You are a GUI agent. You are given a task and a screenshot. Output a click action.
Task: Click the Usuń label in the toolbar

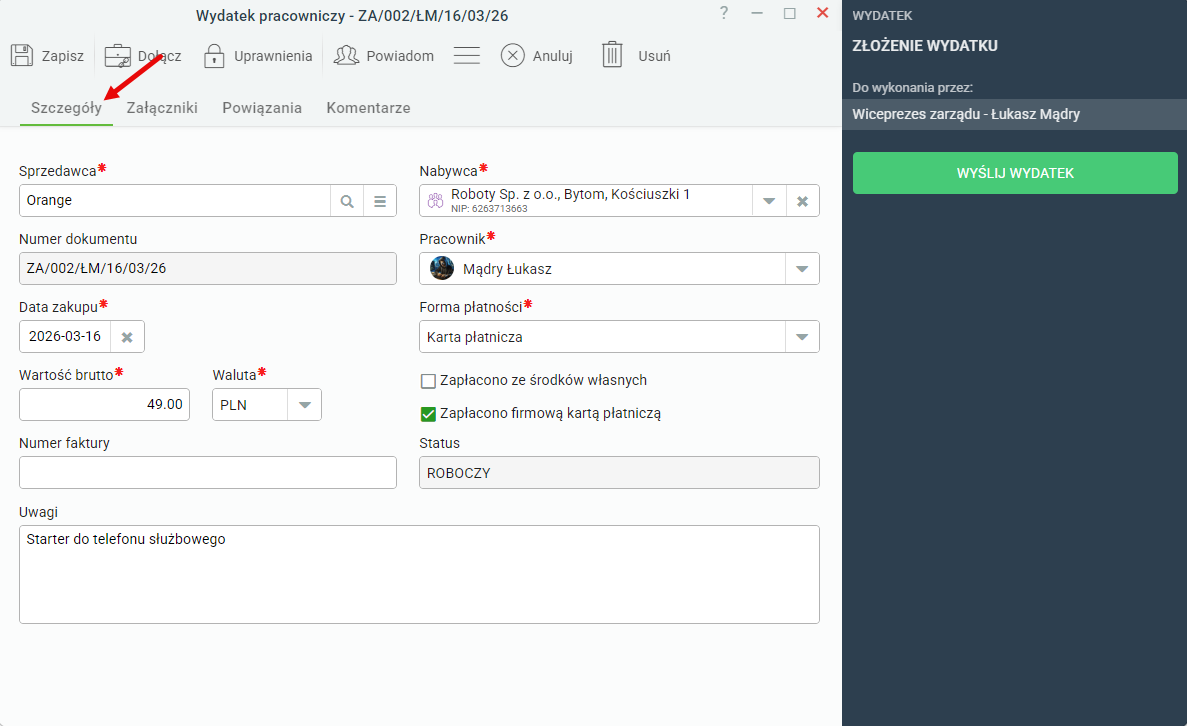[654, 56]
